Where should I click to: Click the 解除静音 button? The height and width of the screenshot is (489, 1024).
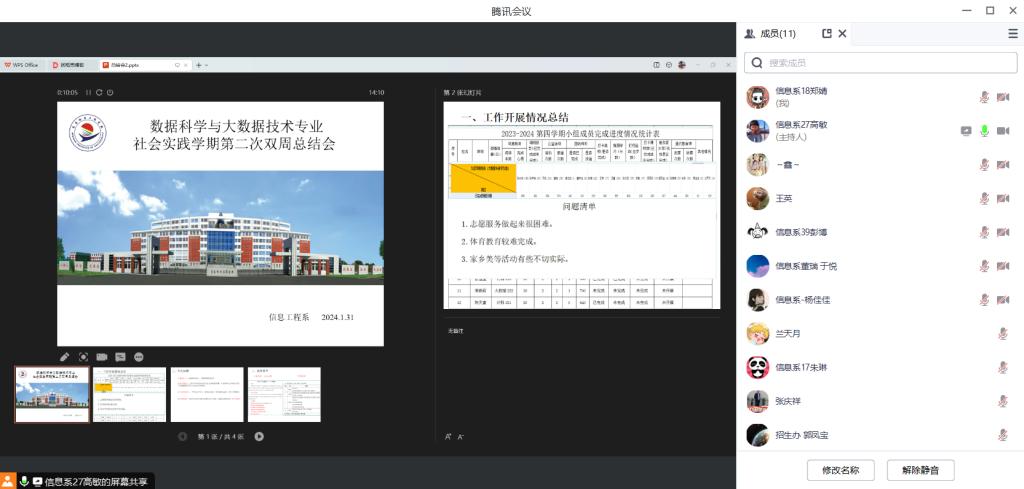920,469
